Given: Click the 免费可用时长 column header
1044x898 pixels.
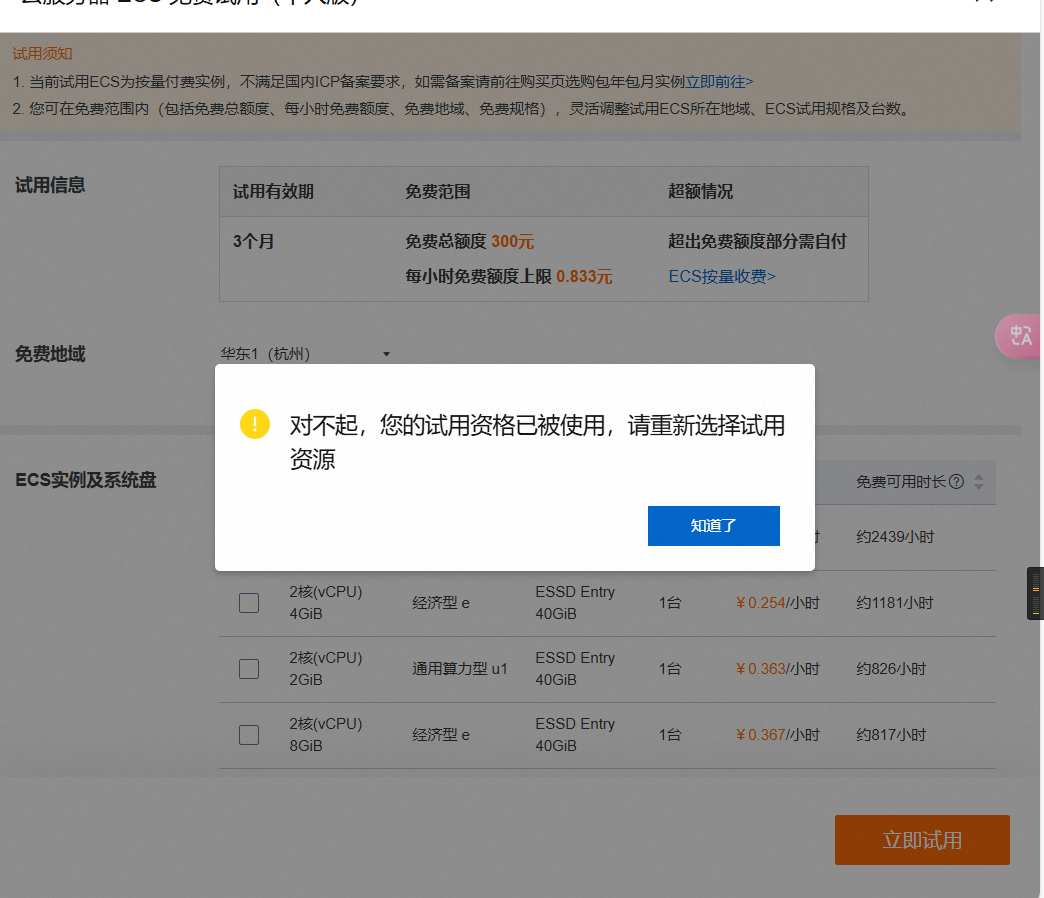Looking at the screenshot, I should click(x=901, y=482).
